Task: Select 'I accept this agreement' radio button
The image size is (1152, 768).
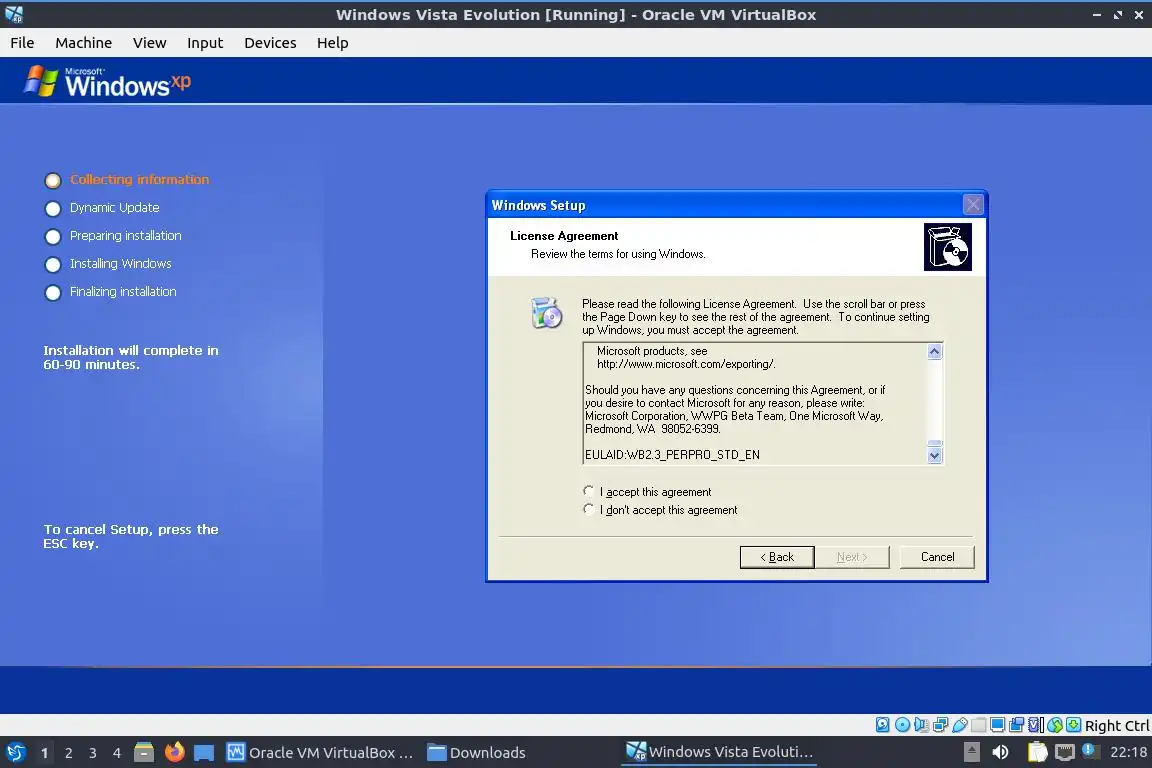Action: (x=588, y=491)
